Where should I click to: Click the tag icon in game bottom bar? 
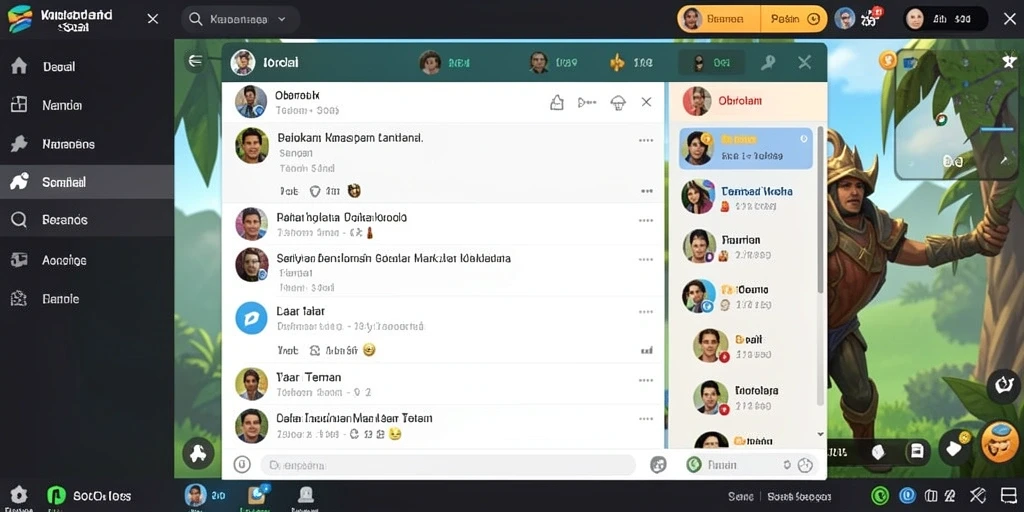879,451
